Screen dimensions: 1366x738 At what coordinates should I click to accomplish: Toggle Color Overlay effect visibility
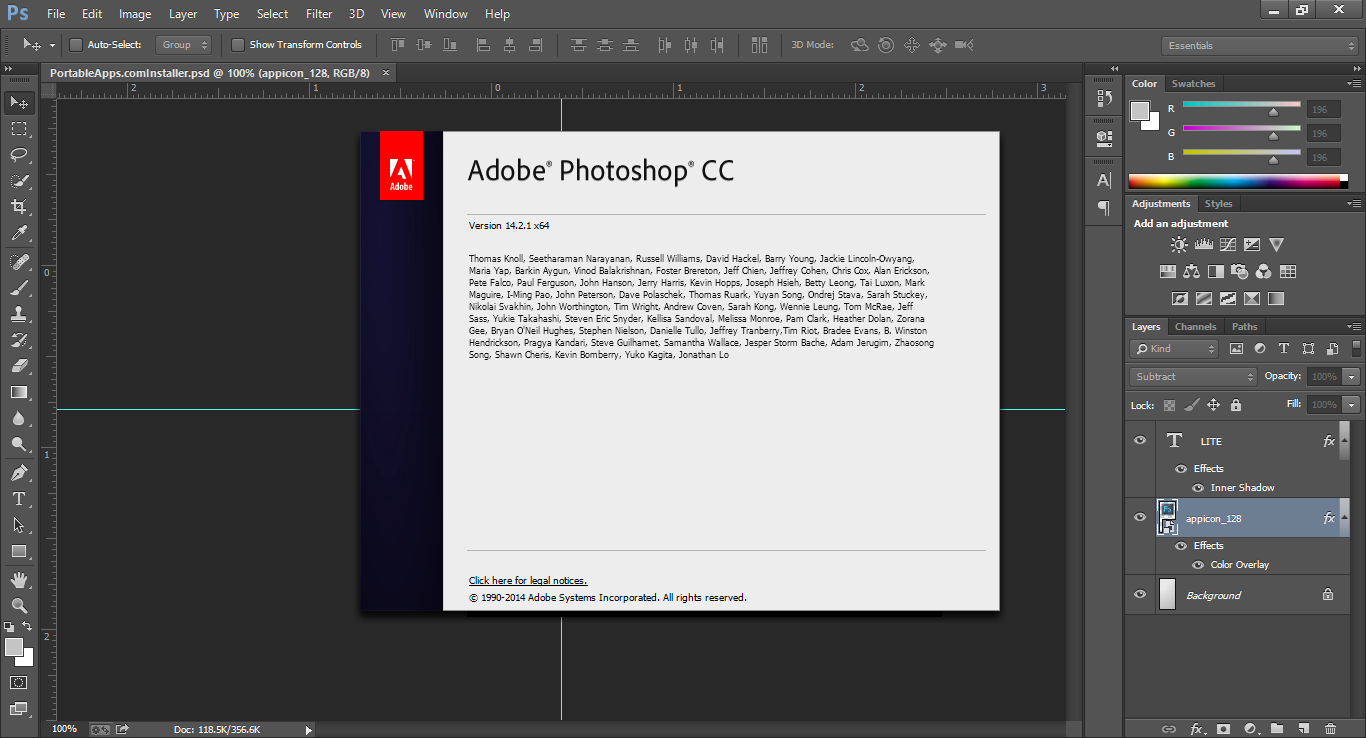(1198, 565)
